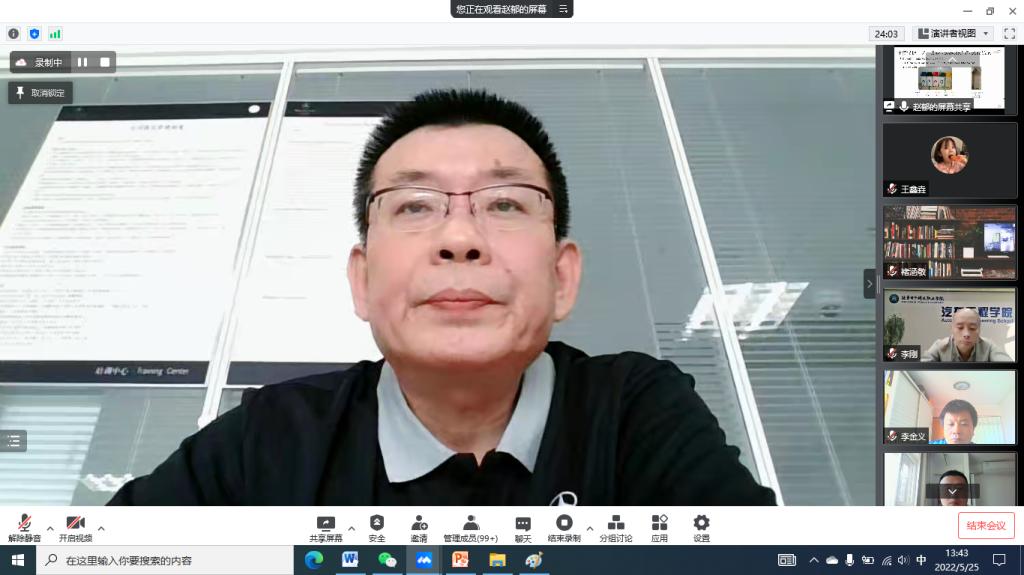The width and height of the screenshot is (1024, 575).
Task: Click the red 结束会议 button
Action: pyautogui.click(x=985, y=525)
